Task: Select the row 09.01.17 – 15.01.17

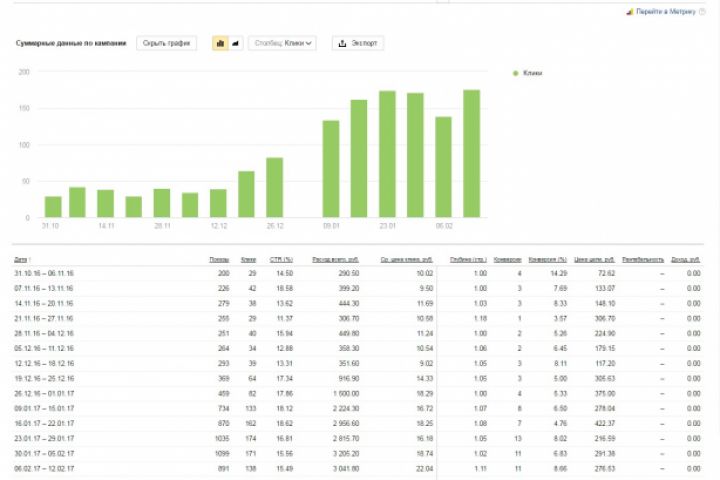Action: tap(357, 408)
